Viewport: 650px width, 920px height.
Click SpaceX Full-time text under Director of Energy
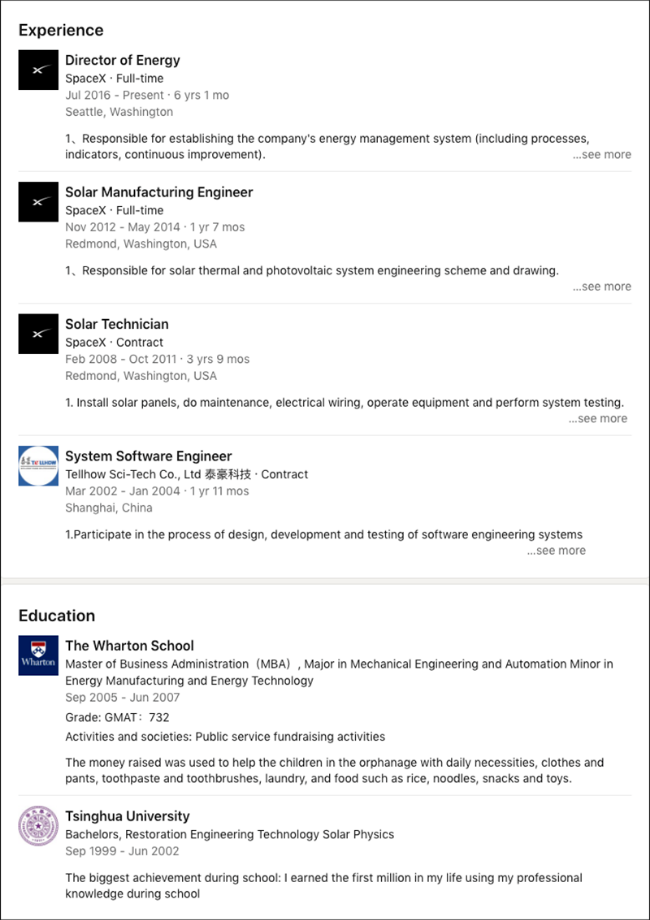[114, 78]
